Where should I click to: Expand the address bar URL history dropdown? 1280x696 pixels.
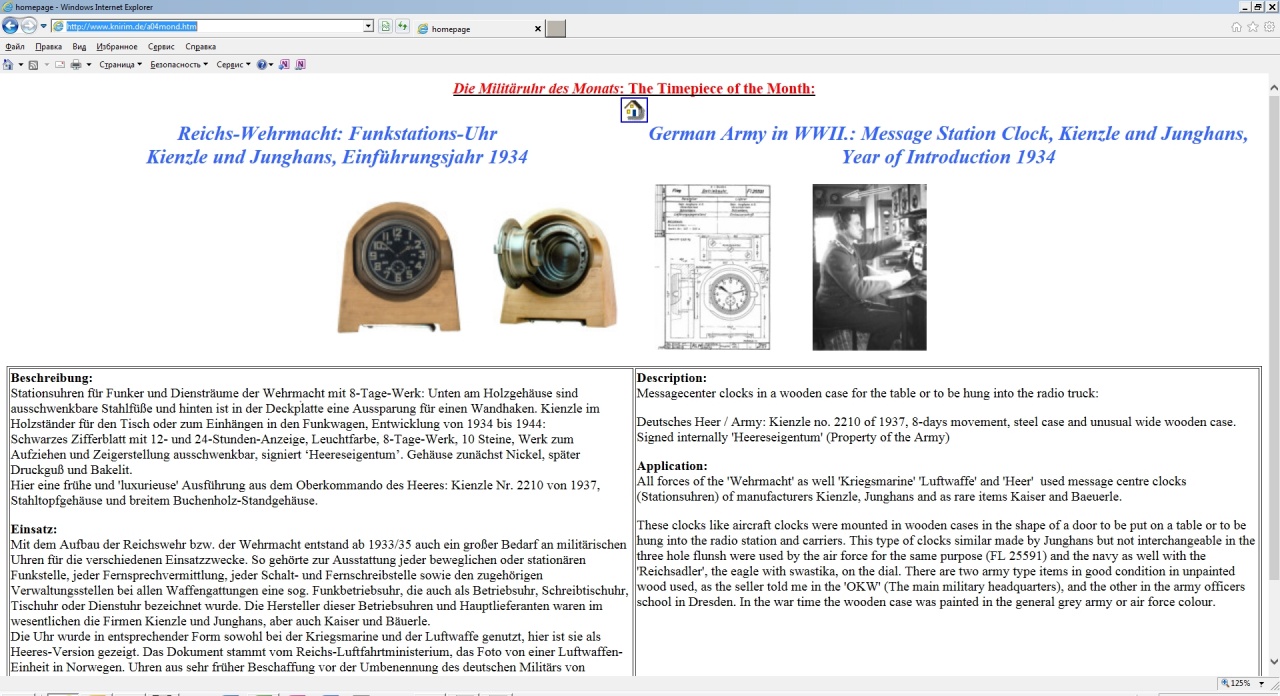tap(368, 26)
